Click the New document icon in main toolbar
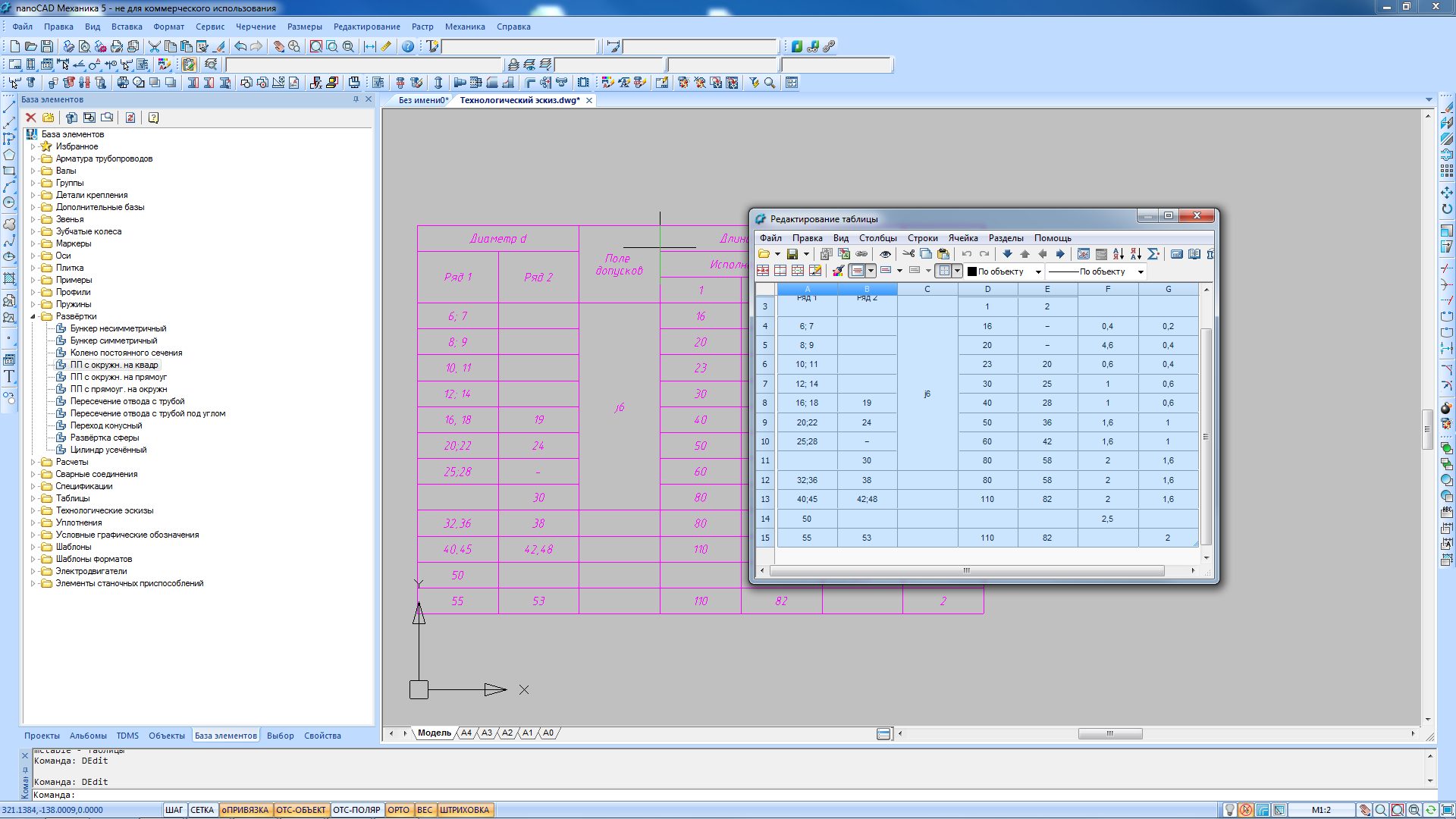Viewport: 1456px width, 819px height. (14, 46)
